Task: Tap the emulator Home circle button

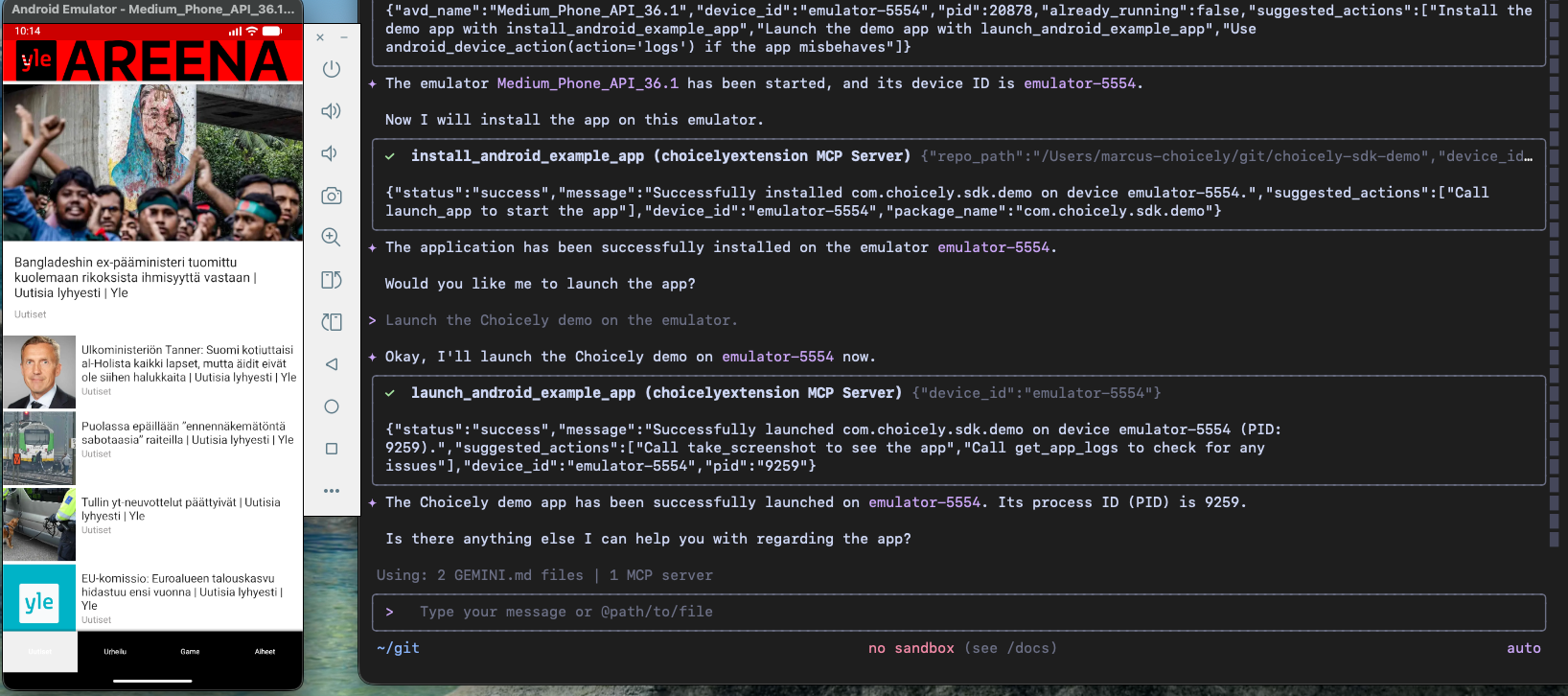Action: click(332, 406)
